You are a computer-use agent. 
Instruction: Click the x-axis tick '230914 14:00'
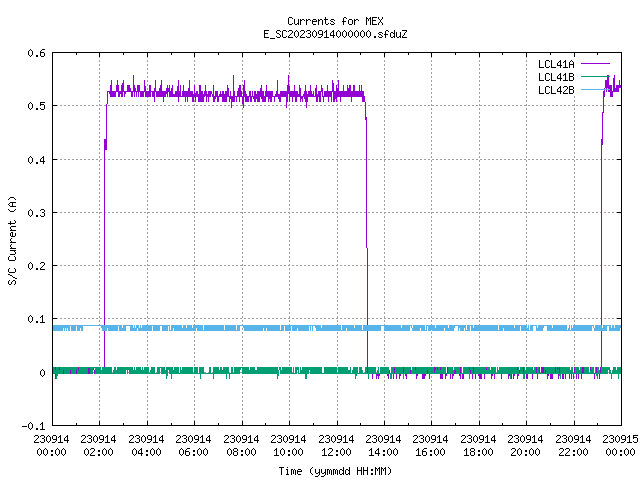click(x=383, y=446)
